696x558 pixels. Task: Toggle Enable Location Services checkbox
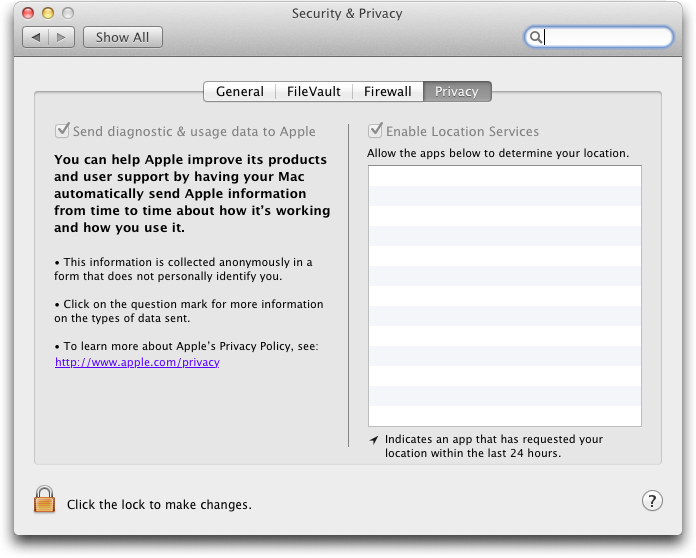375,131
